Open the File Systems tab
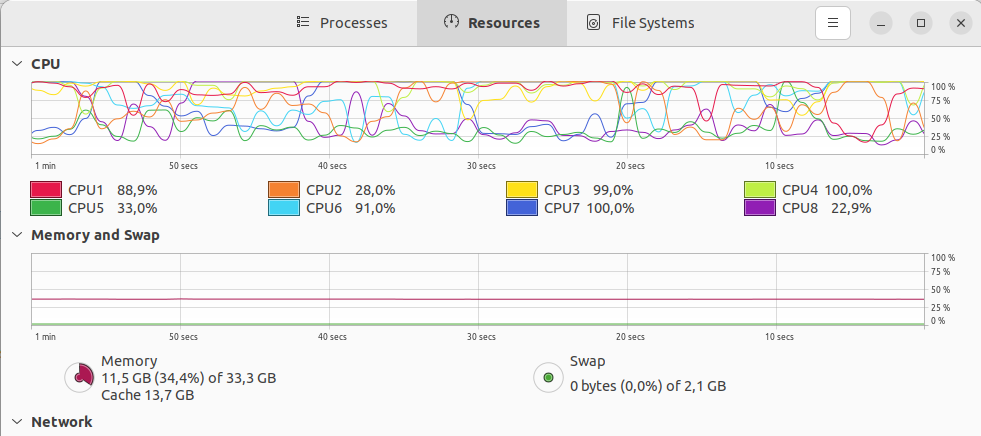 click(641, 23)
